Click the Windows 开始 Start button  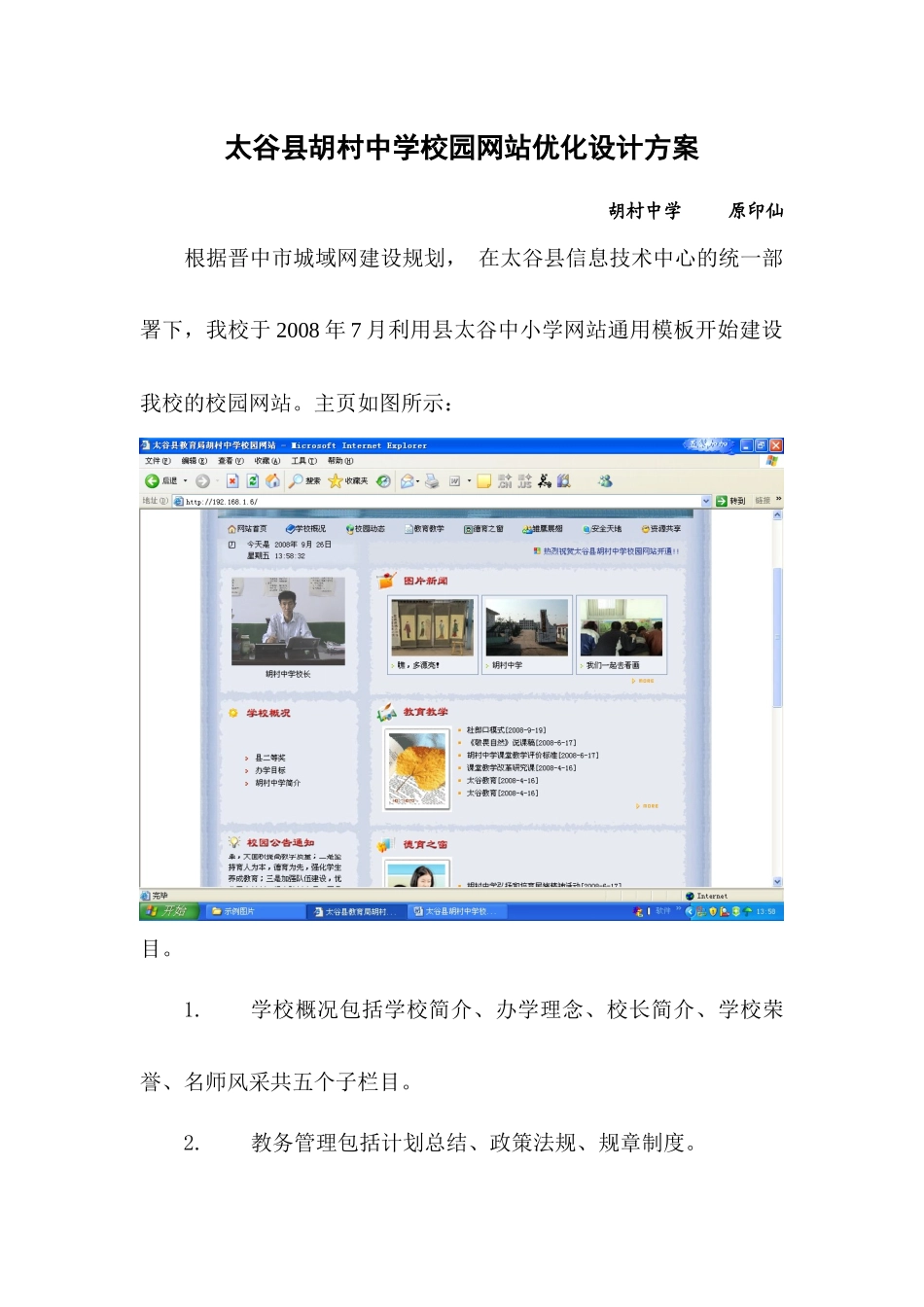tap(169, 911)
